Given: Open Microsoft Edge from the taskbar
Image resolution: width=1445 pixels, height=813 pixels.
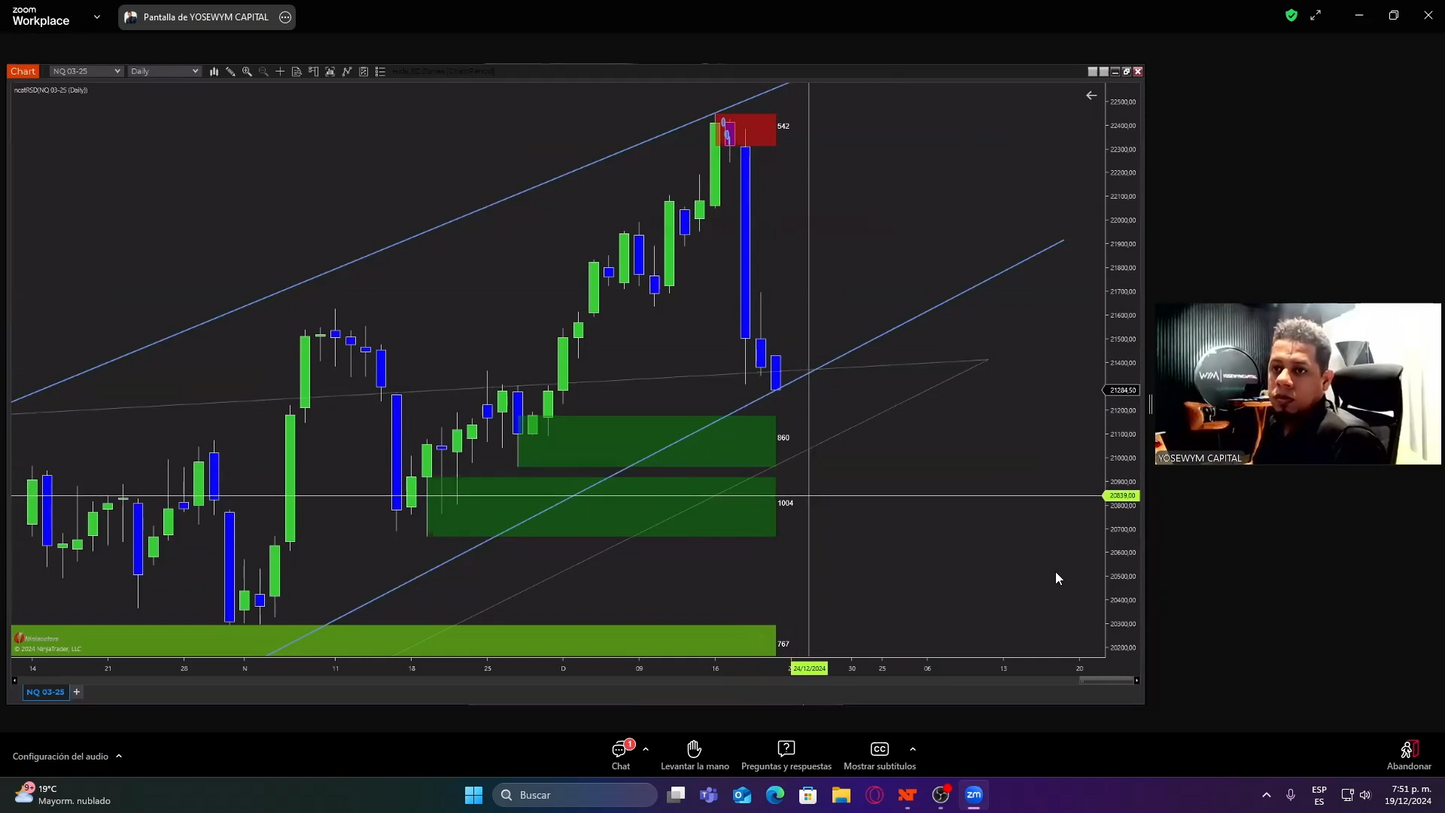Looking at the screenshot, I should click(x=775, y=795).
